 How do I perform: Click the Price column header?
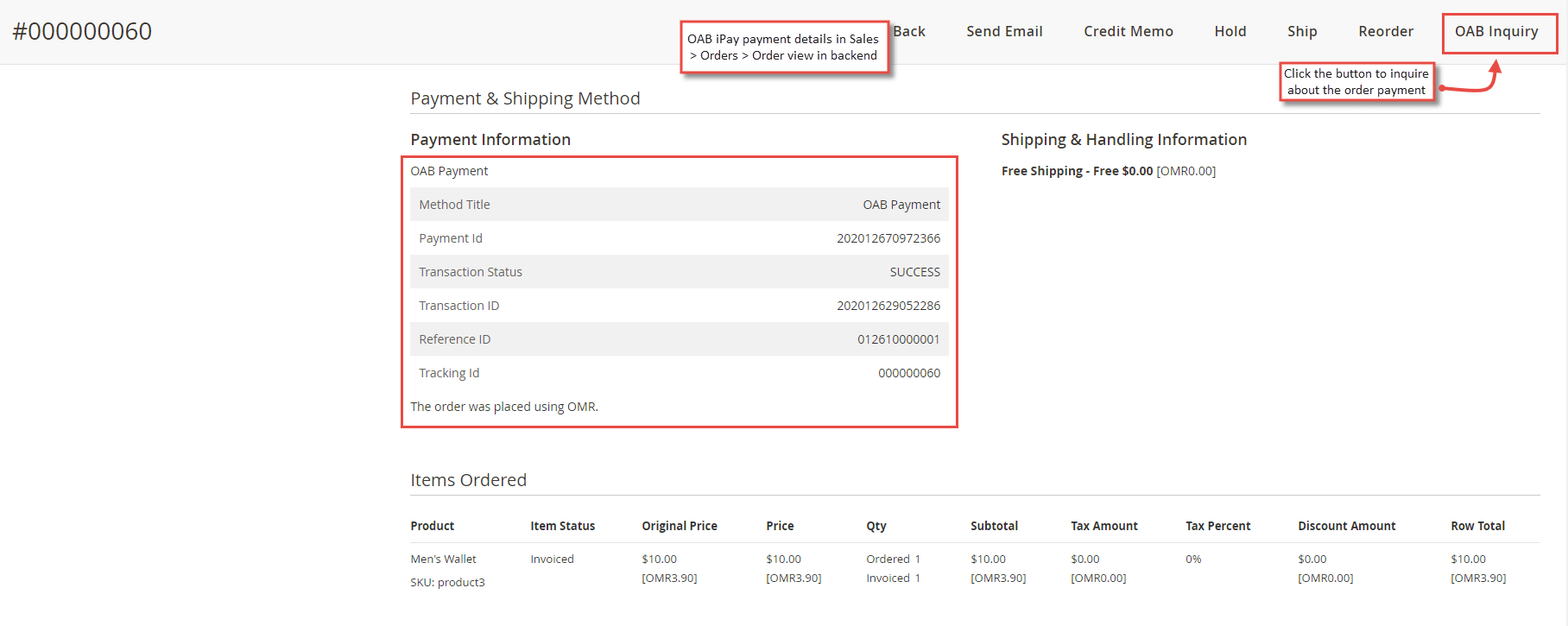click(x=780, y=526)
